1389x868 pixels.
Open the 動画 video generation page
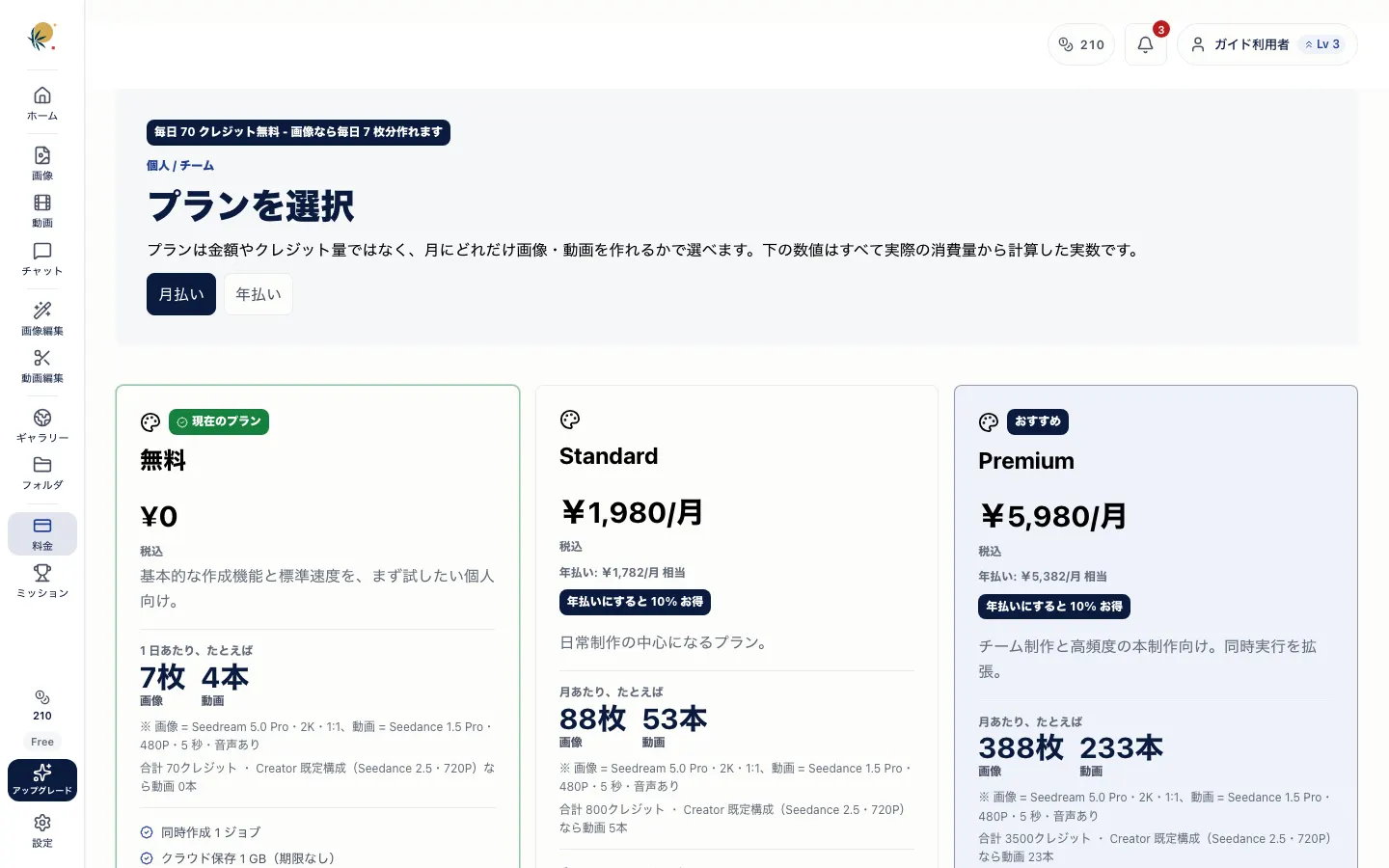click(42, 211)
